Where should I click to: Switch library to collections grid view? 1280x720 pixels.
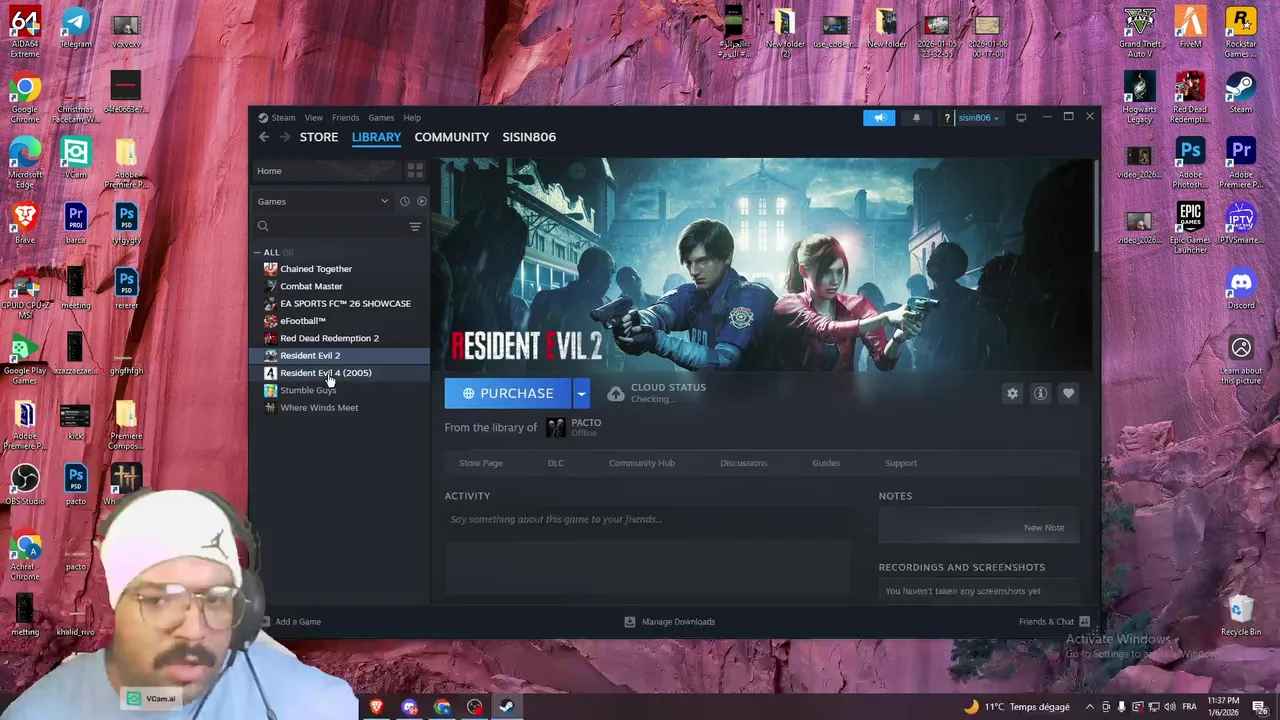tap(415, 171)
